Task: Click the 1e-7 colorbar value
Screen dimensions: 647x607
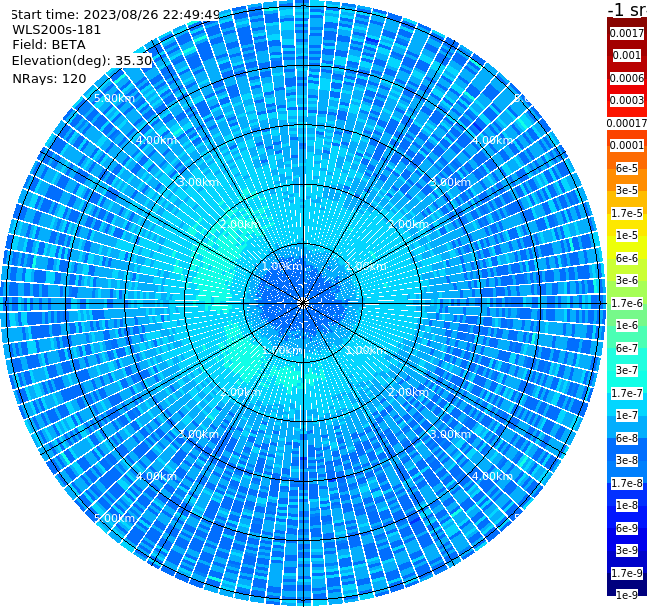Action: pyautogui.click(x=627, y=415)
